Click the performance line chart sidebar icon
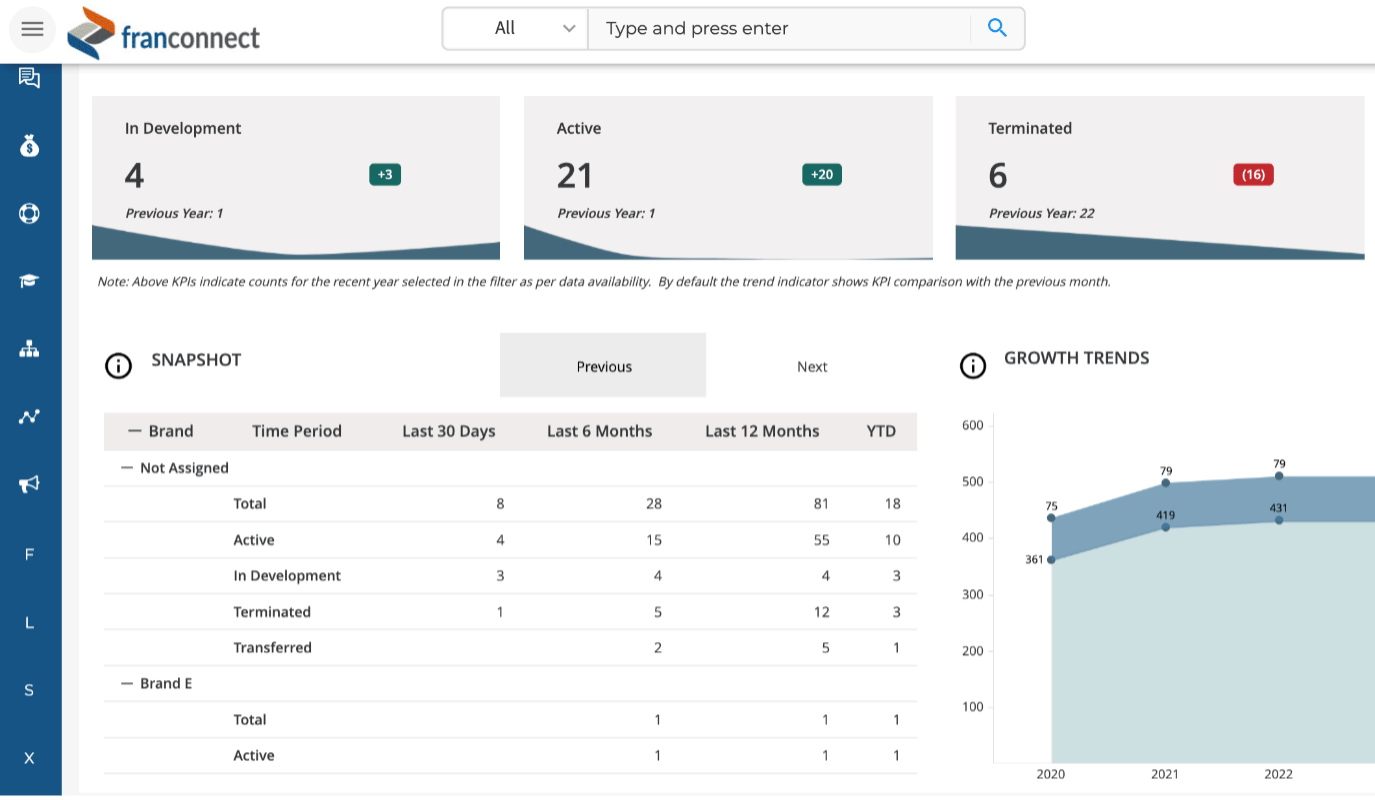The width and height of the screenshot is (1375, 800). [28, 416]
